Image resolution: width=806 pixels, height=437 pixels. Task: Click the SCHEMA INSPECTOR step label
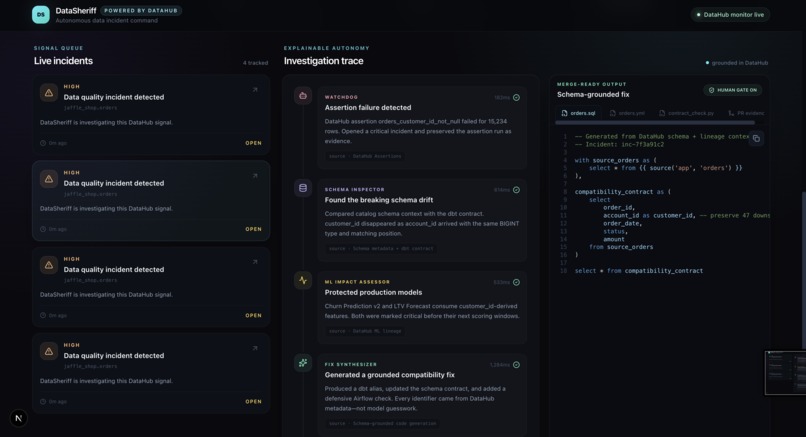355,190
